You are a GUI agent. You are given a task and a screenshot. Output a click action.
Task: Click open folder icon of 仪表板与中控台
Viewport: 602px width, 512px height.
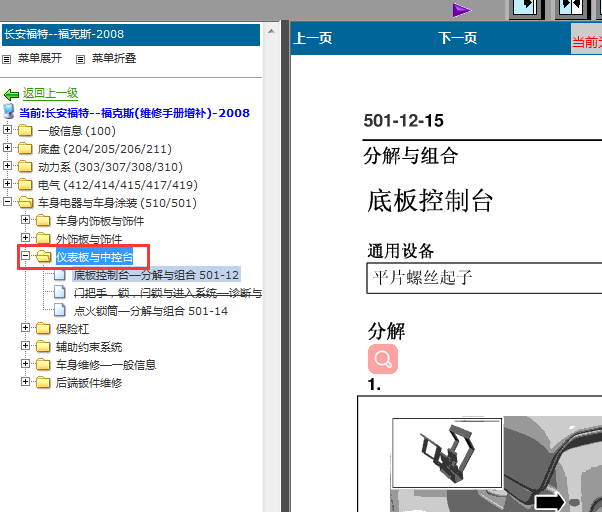click(43, 256)
